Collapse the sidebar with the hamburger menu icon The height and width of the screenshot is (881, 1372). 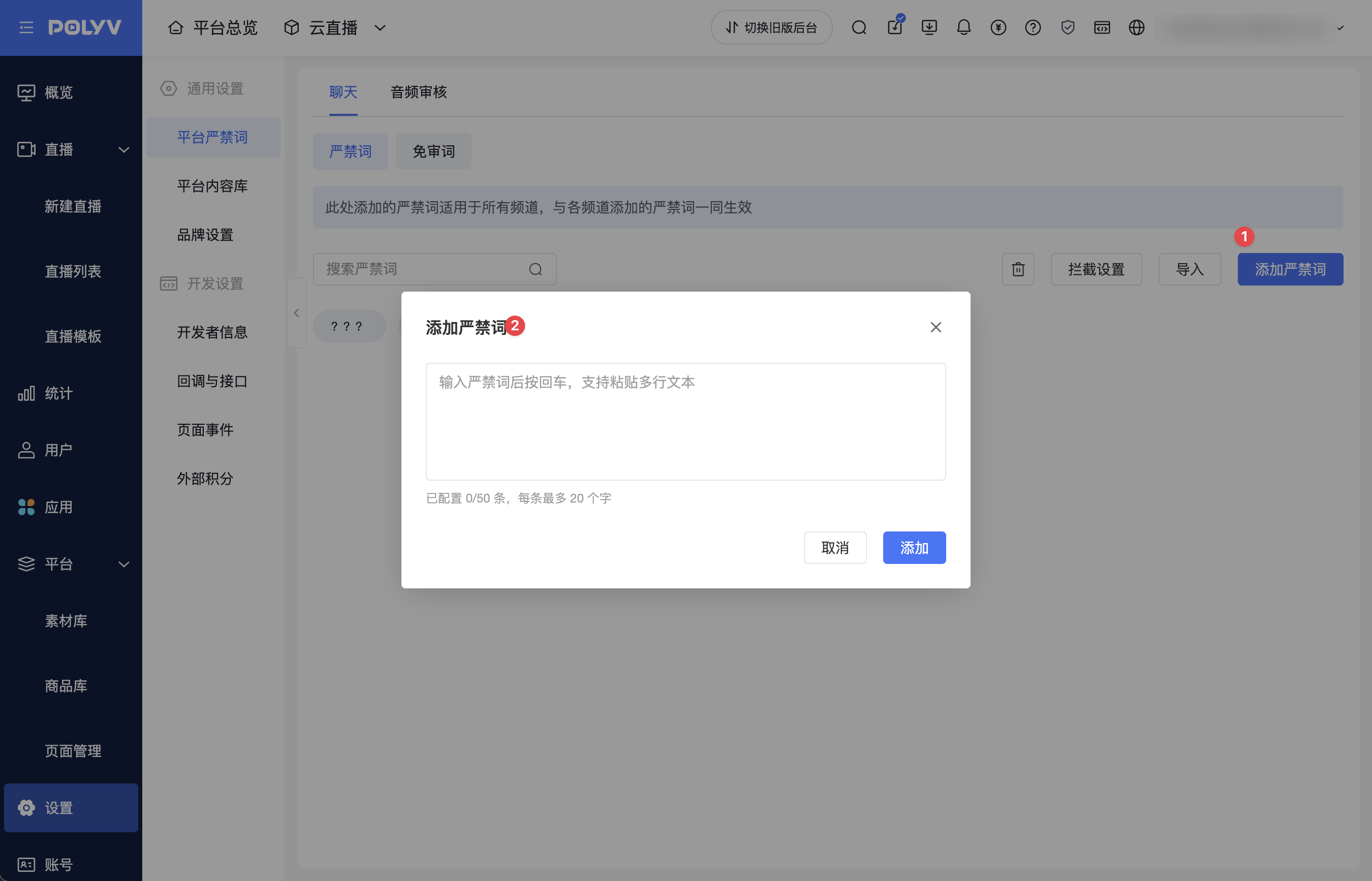(x=26, y=27)
